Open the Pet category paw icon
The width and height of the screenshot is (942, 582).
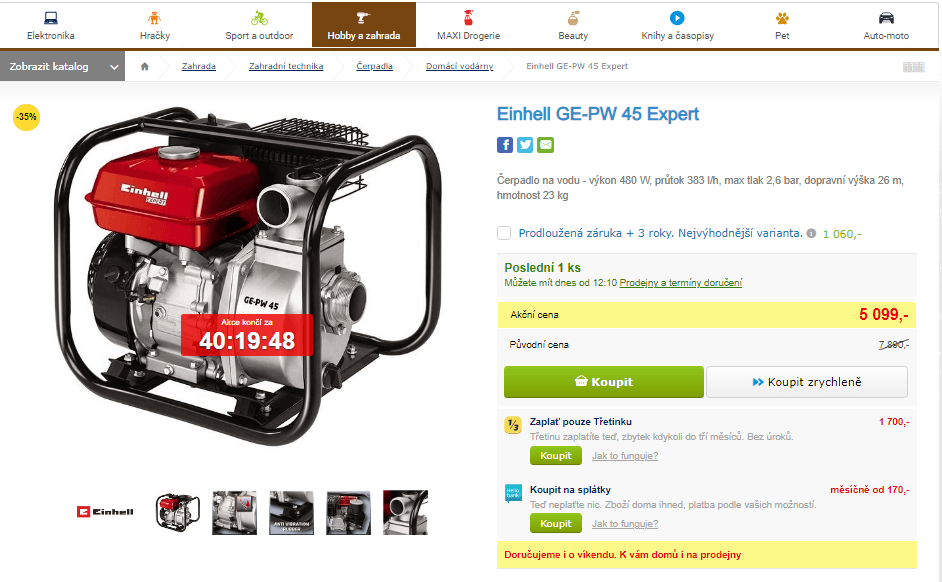(x=782, y=18)
